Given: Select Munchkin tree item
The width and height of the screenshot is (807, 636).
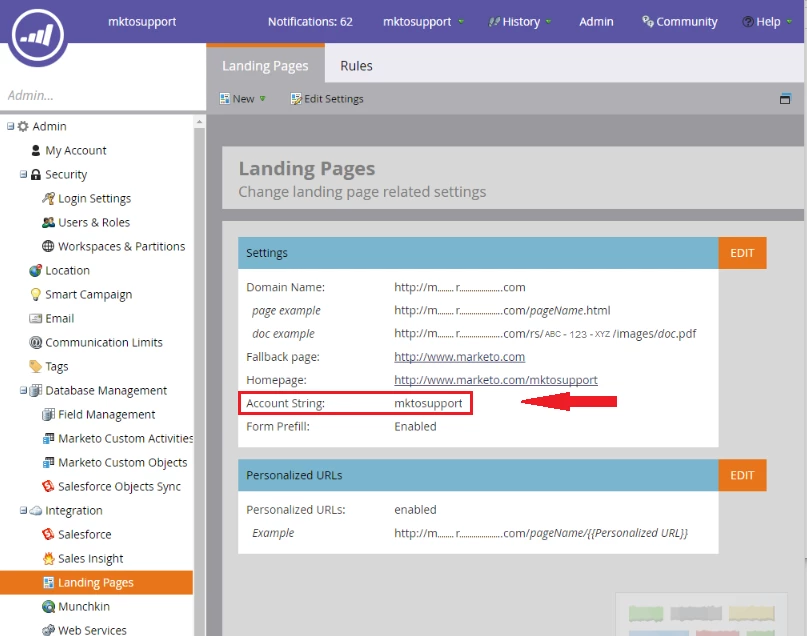Looking at the screenshot, I should pyautogui.click(x=84, y=606).
